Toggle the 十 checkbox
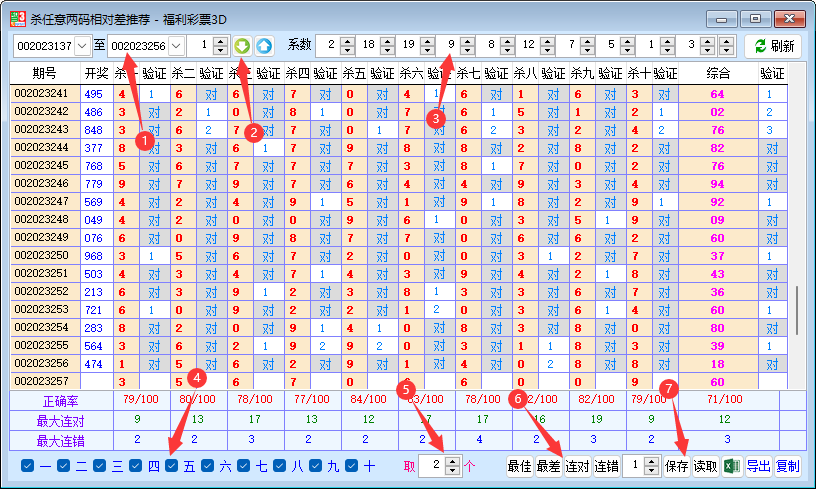 (x=352, y=466)
